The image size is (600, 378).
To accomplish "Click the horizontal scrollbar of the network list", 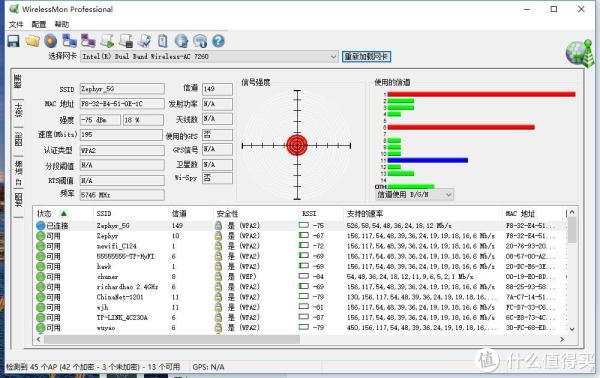I will coord(172,339).
